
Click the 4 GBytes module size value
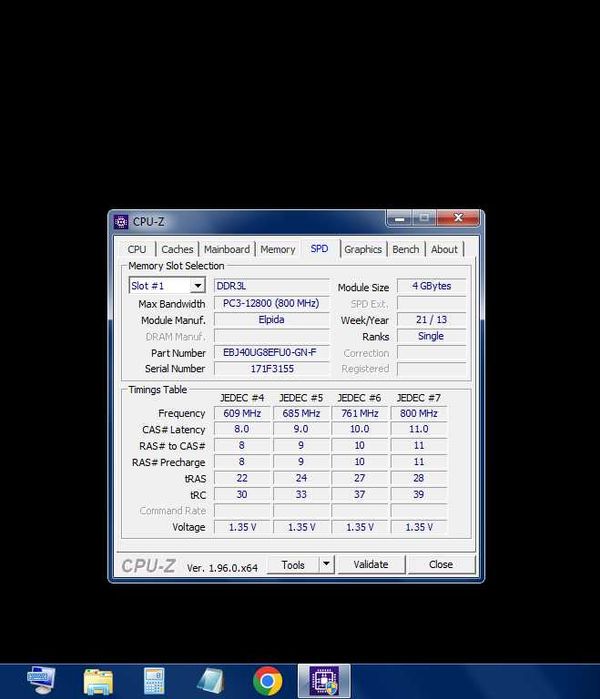tap(431, 286)
